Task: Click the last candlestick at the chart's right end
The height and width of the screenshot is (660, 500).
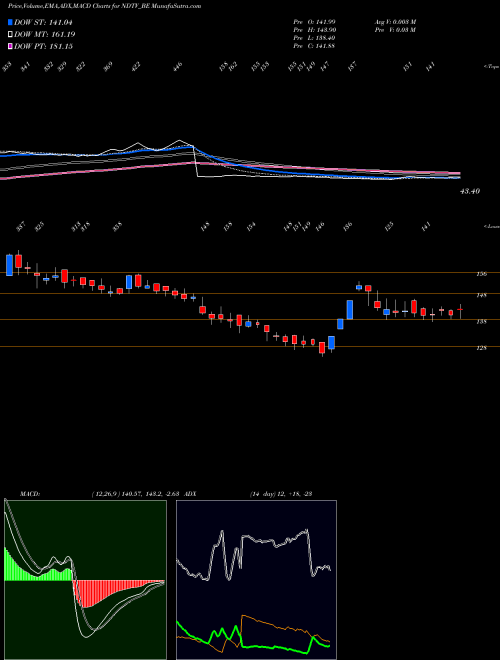Action: click(460, 311)
